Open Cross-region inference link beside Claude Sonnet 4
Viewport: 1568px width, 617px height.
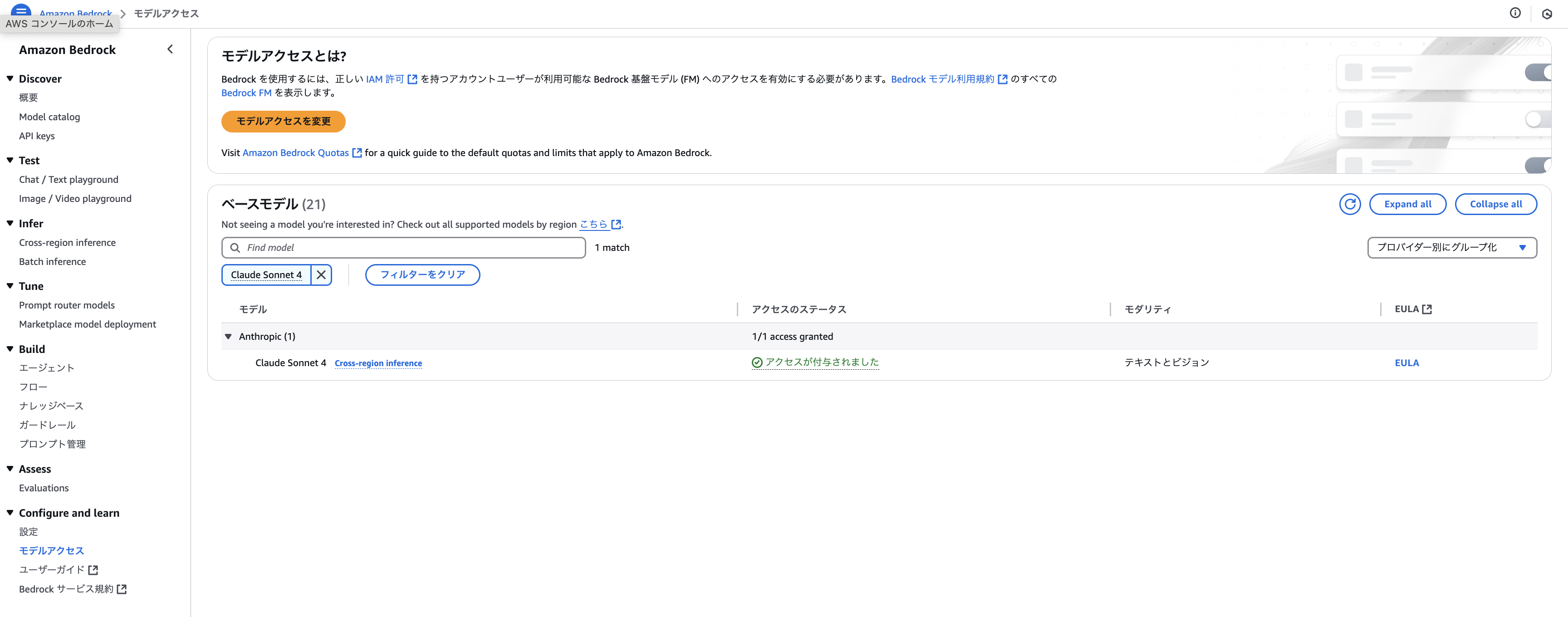point(378,363)
